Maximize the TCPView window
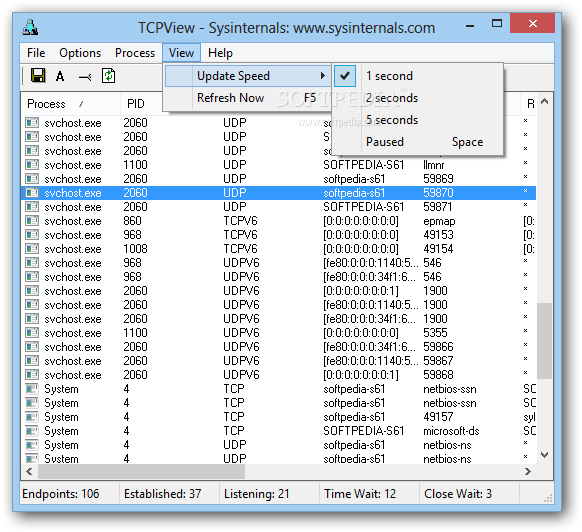The width and height of the screenshot is (582, 532). click(497, 24)
